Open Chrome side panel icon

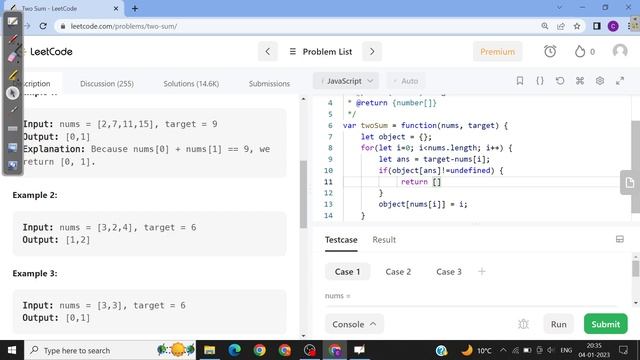click(597, 26)
